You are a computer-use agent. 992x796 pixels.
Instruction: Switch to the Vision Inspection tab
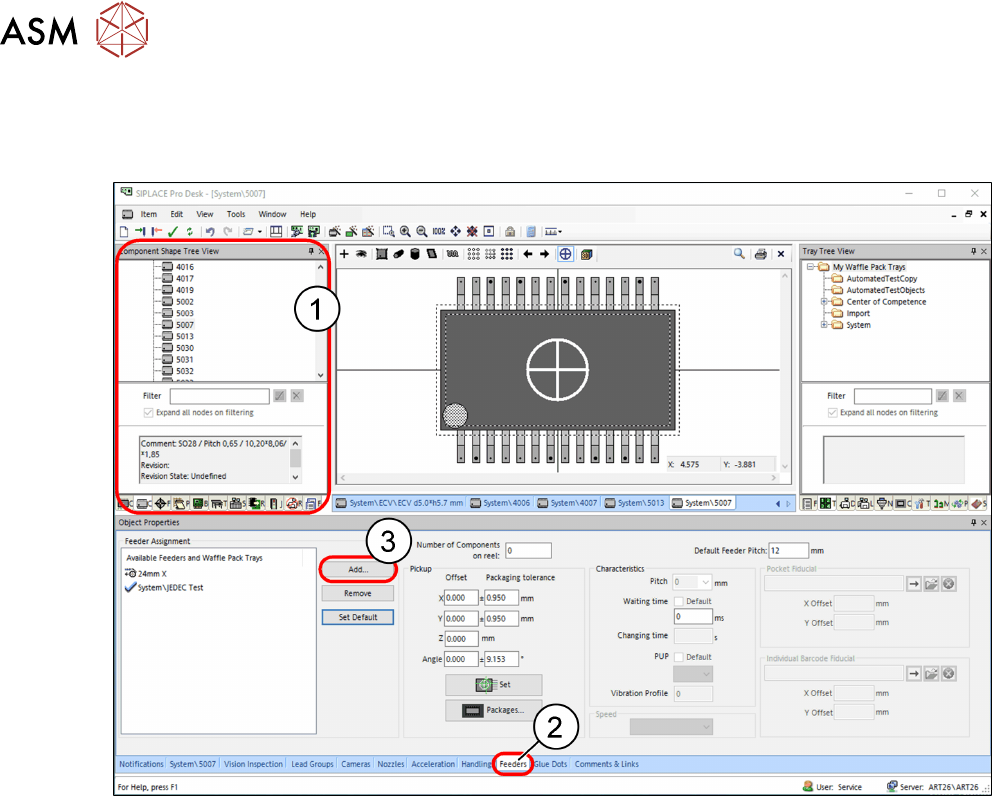tap(253, 764)
